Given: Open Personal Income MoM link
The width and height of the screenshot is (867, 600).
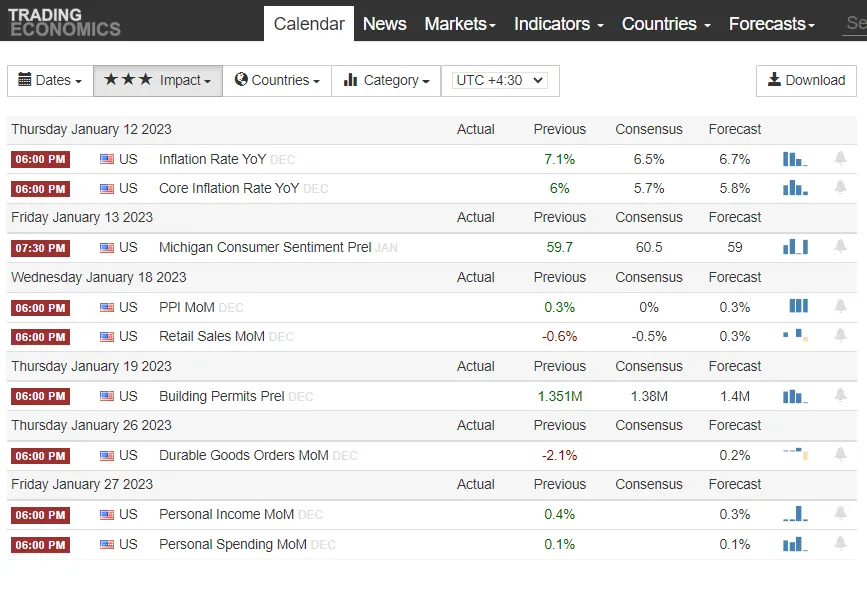Looking at the screenshot, I should pyautogui.click(x=226, y=514).
